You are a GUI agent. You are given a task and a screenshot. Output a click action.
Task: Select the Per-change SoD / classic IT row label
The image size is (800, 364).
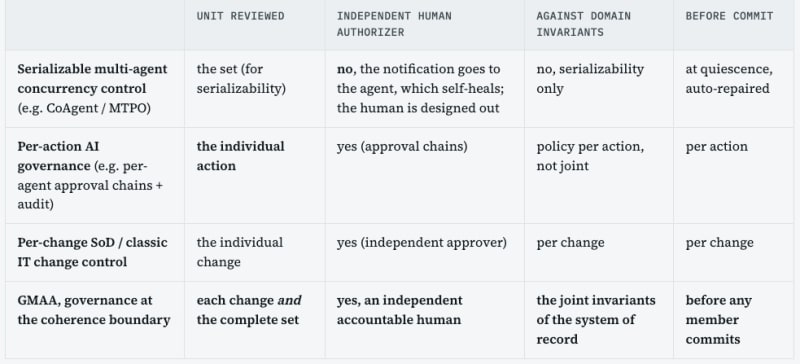pyautogui.click(x=92, y=252)
